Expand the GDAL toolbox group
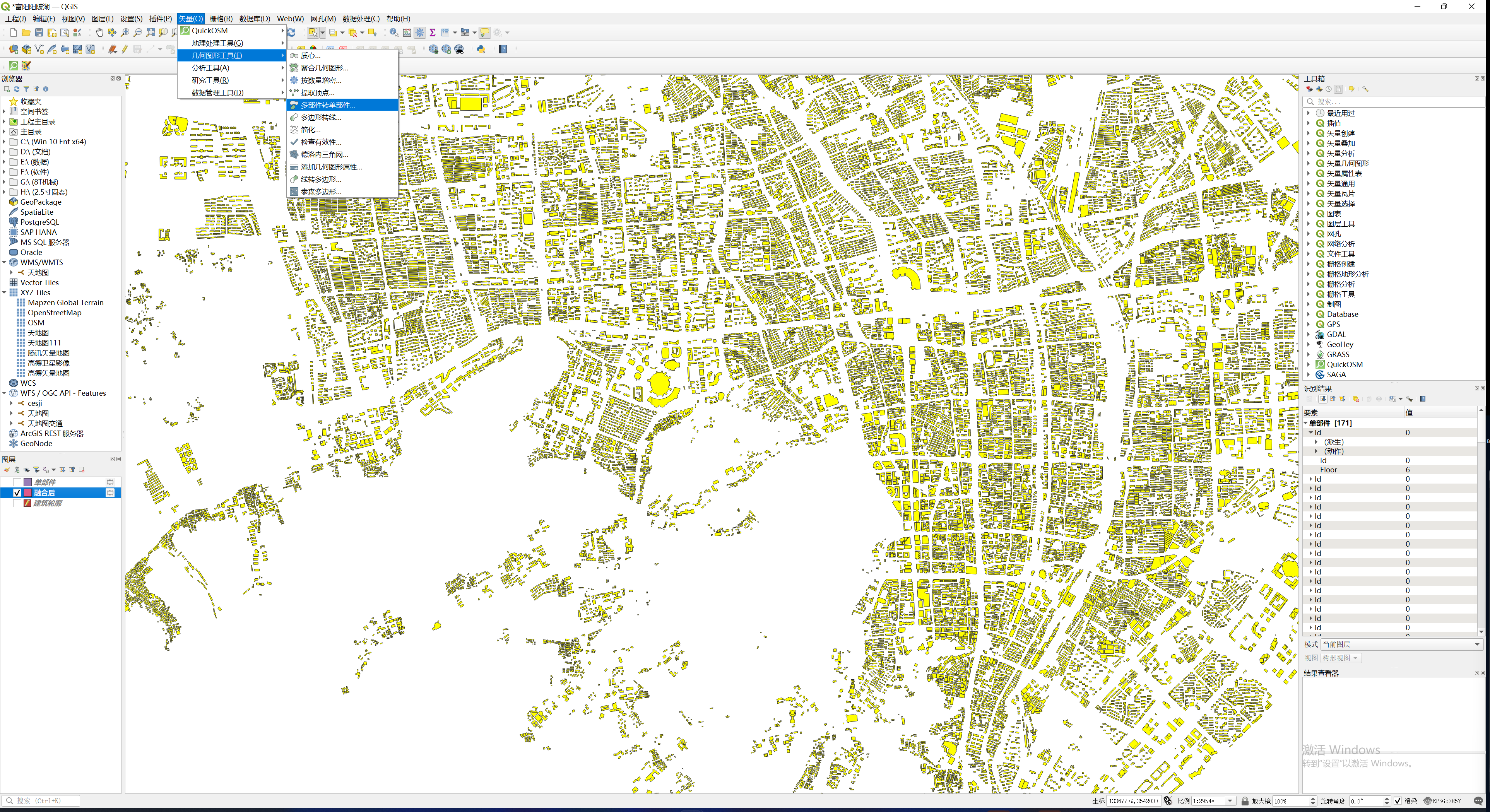1490x812 pixels. [x=1309, y=334]
